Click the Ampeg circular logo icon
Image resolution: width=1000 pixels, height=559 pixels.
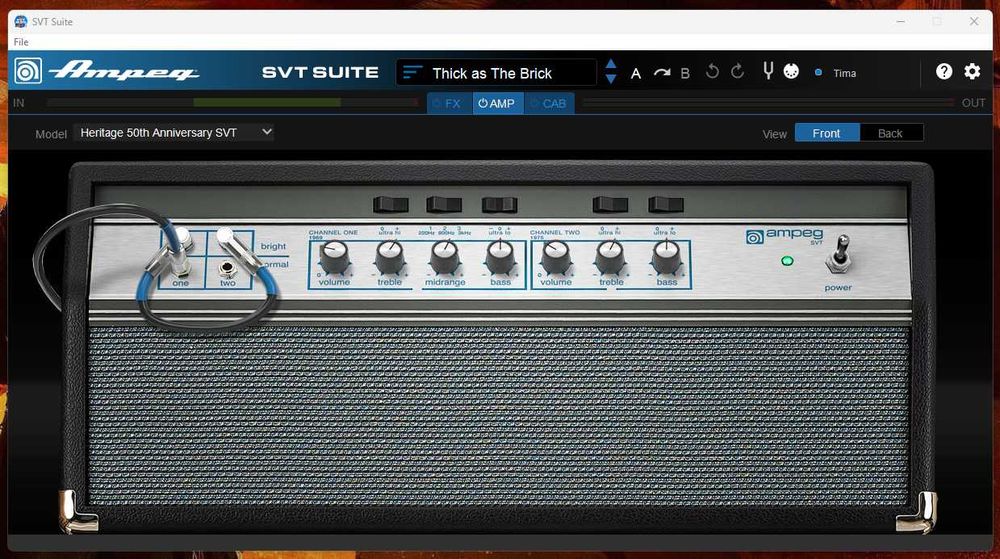pos(27,71)
